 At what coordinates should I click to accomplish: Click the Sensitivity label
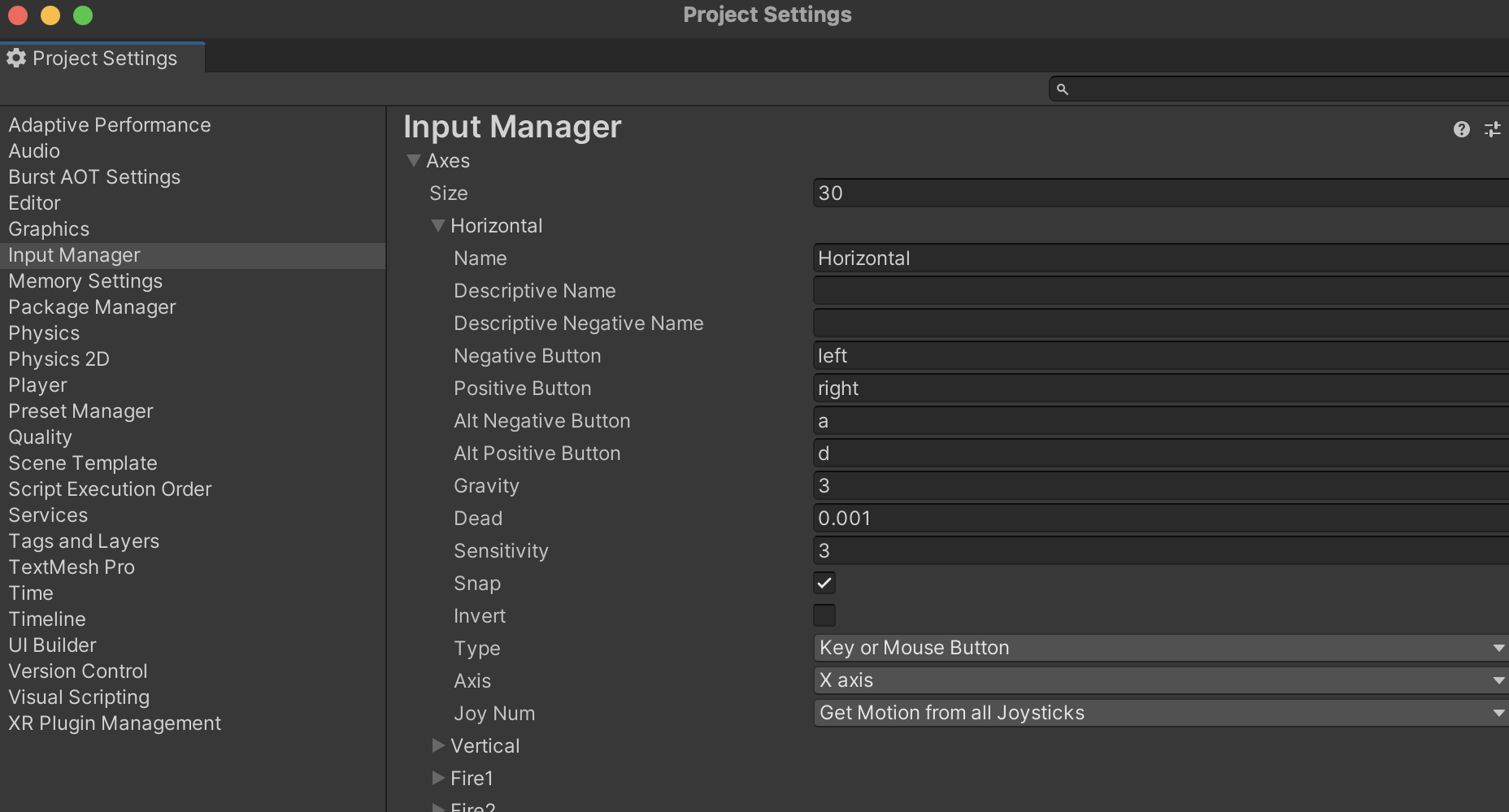coord(501,551)
